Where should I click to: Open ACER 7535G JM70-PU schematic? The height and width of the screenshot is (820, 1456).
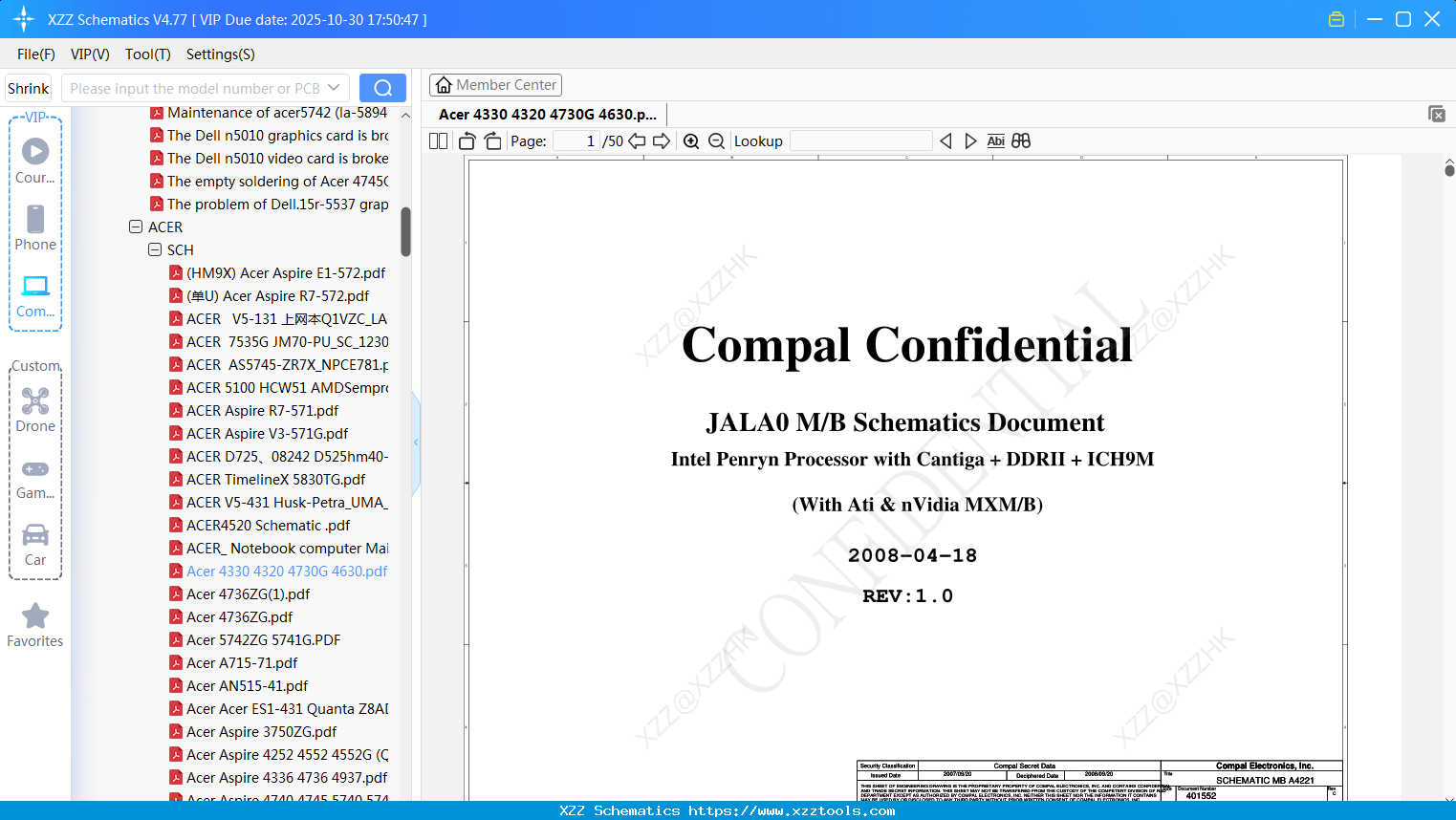pyautogui.click(x=287, y=342)
